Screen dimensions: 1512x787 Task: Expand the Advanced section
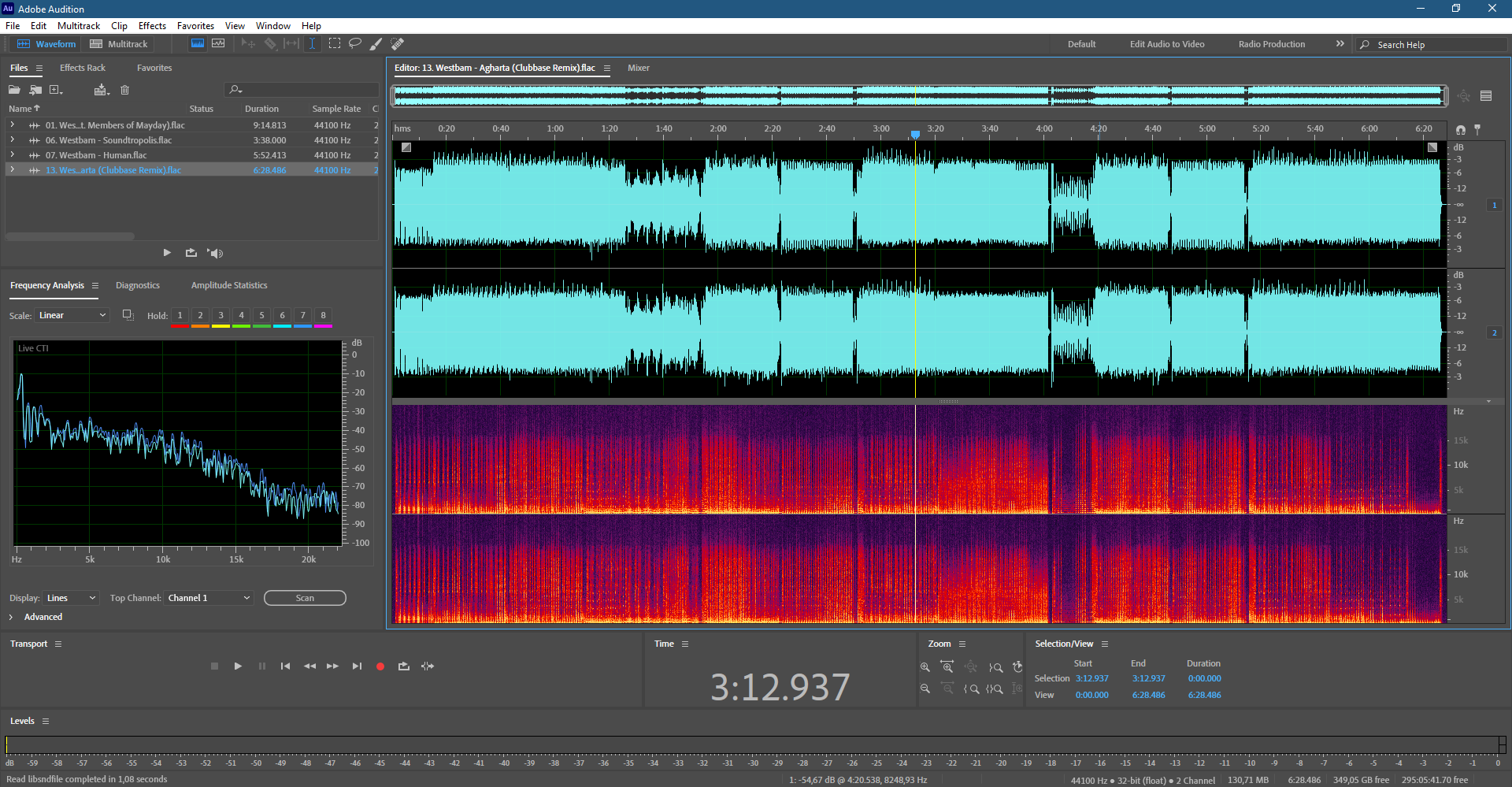pyautogui.click(x=11, y=617)
